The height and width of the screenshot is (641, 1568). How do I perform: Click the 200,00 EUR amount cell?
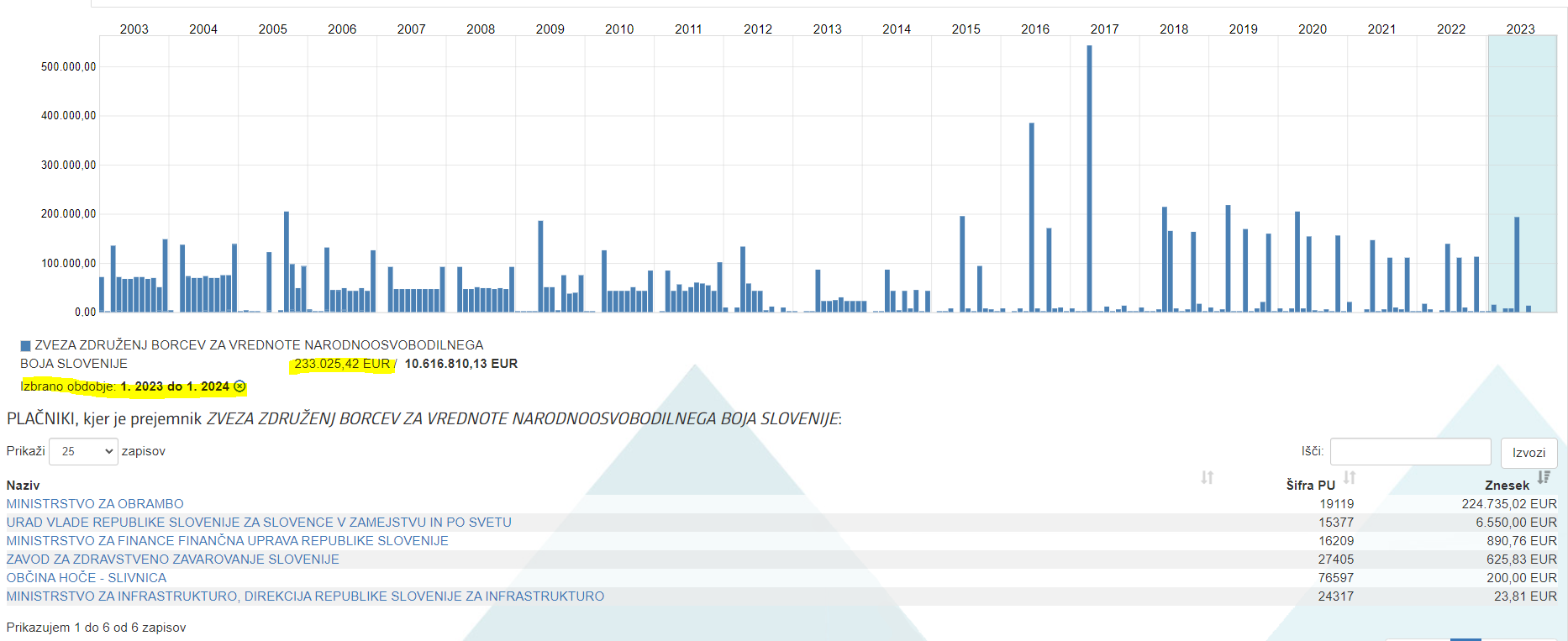(1522, 578)
